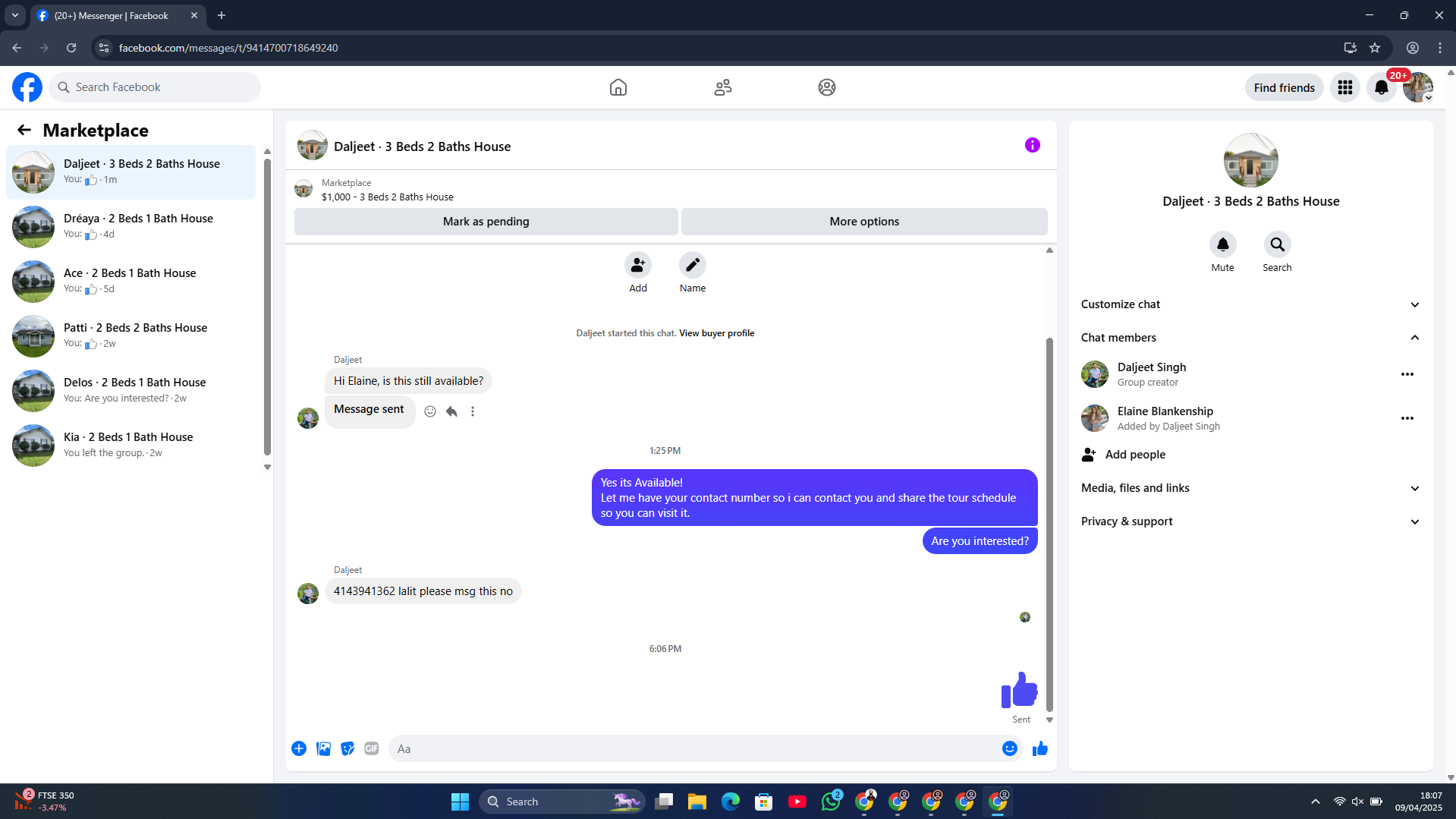Choose a sticker in composer
The height and width of the screenshot is (819, 1456).
coord(347,748)
